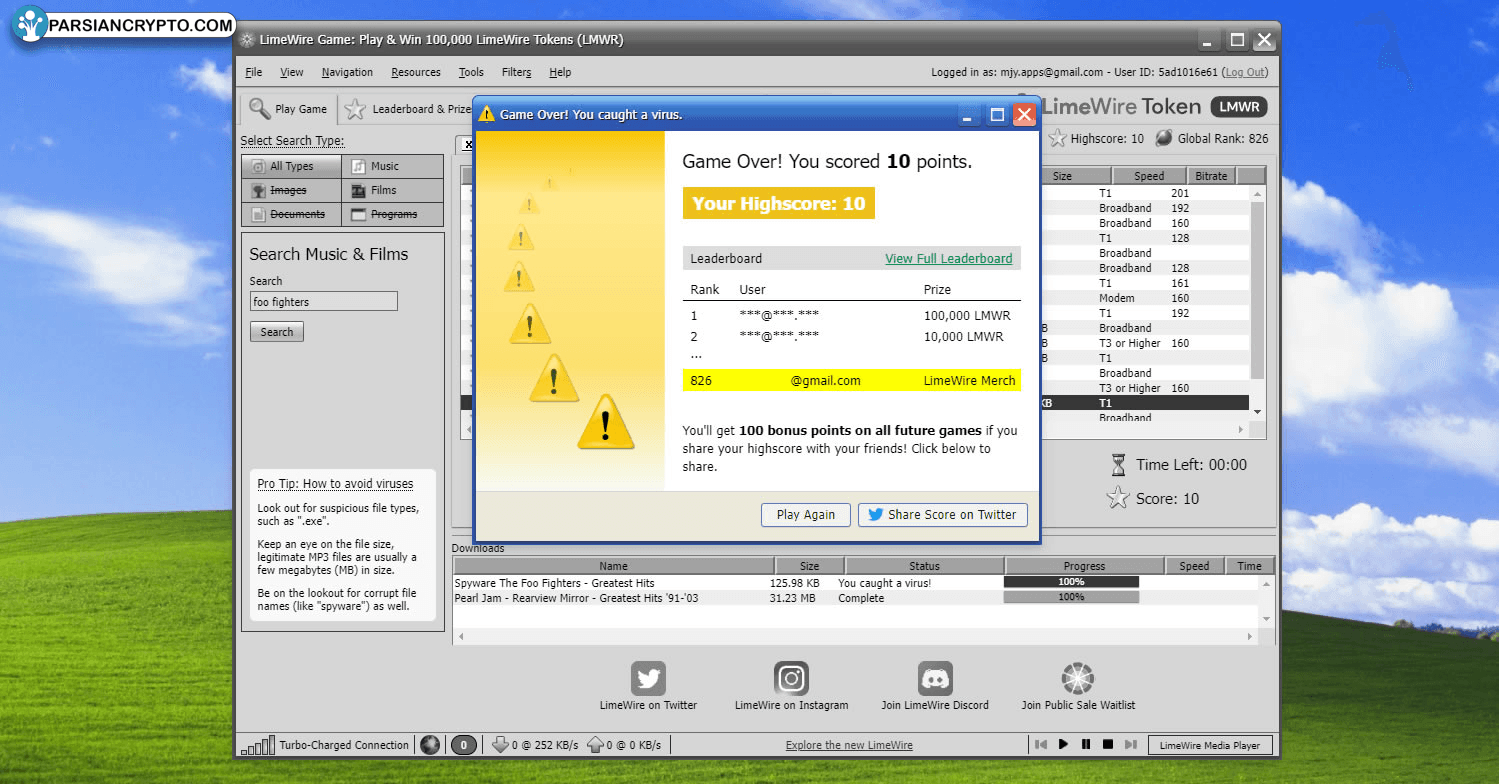Screen dimensions: 1499x784
Task: Click the LimeWire Media Player button
Action: (x=1210, y=745)
